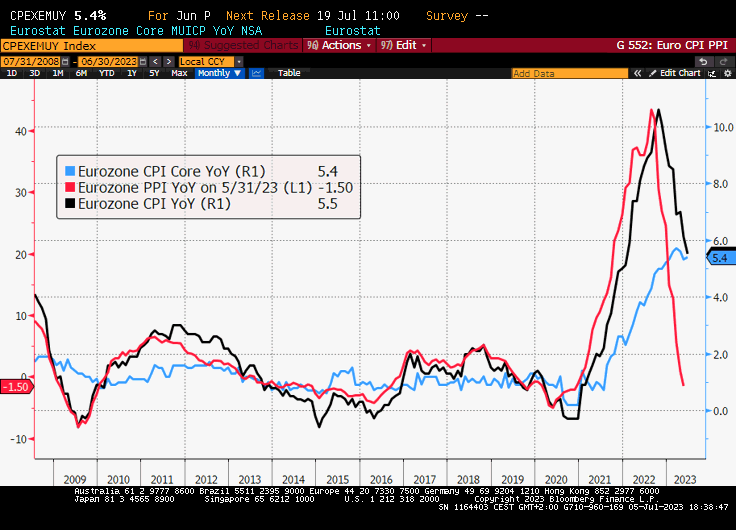Select the 1Y range tab
The image size is (736, 530).
point(131,73)
